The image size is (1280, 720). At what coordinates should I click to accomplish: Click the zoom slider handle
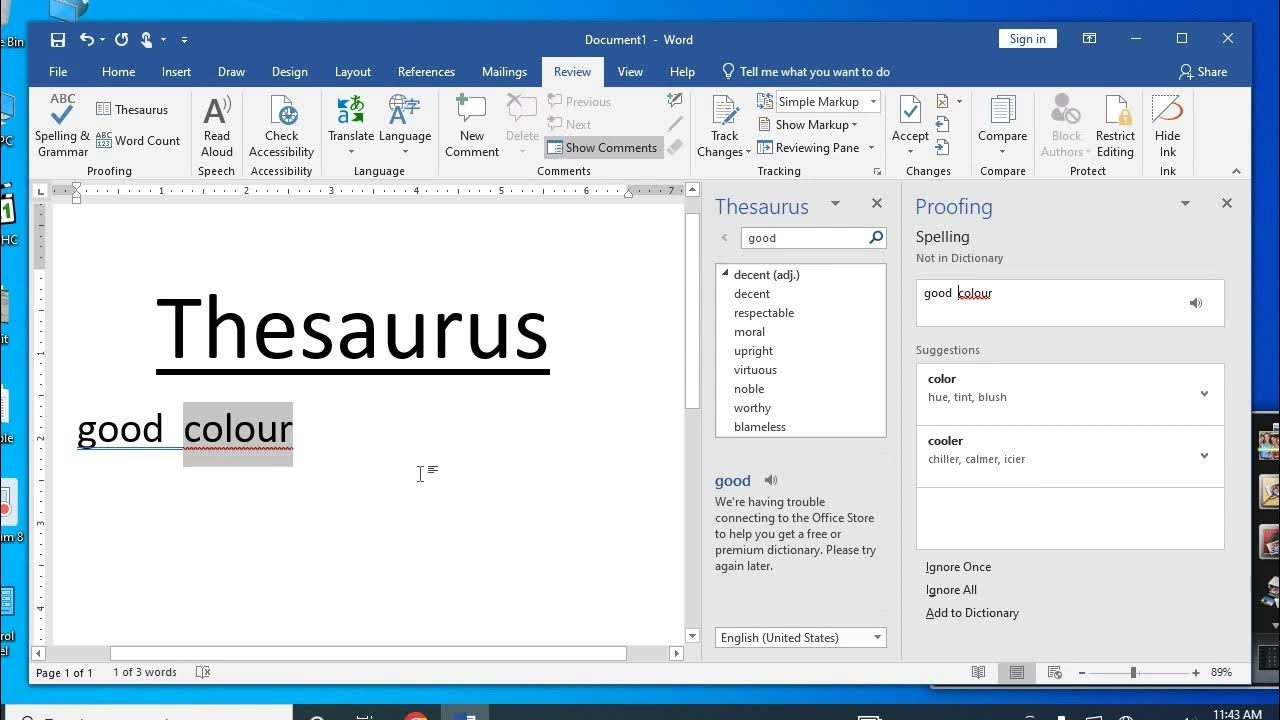1133,673
